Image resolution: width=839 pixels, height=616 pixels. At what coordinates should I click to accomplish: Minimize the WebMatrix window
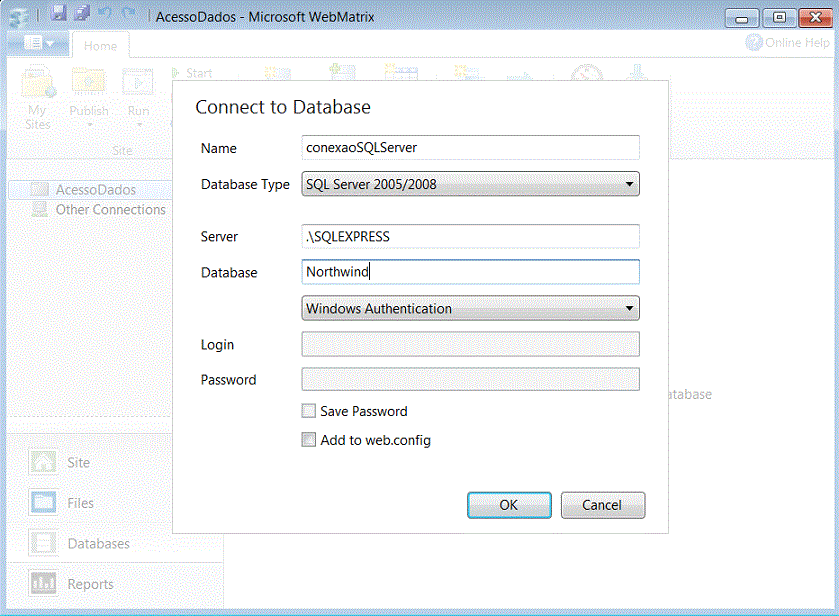pos(742,18)
